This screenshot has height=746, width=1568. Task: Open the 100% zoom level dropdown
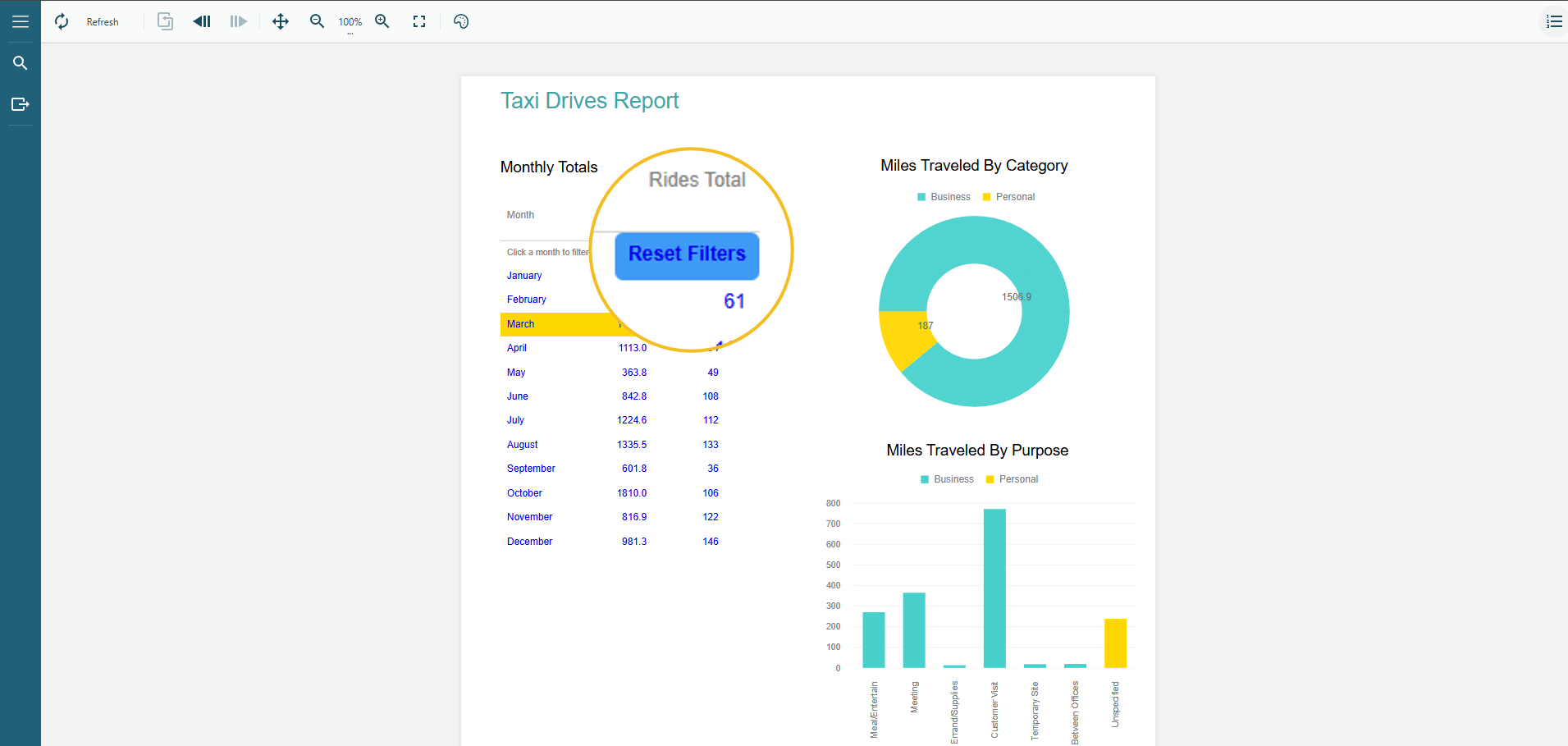(350, 23)
